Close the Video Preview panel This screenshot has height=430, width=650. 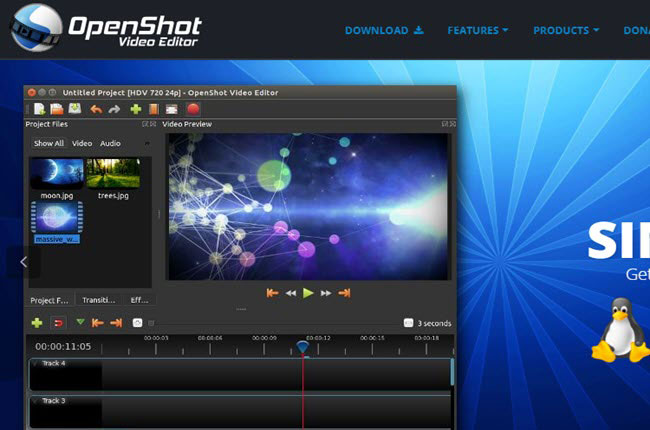coord(453,124)
